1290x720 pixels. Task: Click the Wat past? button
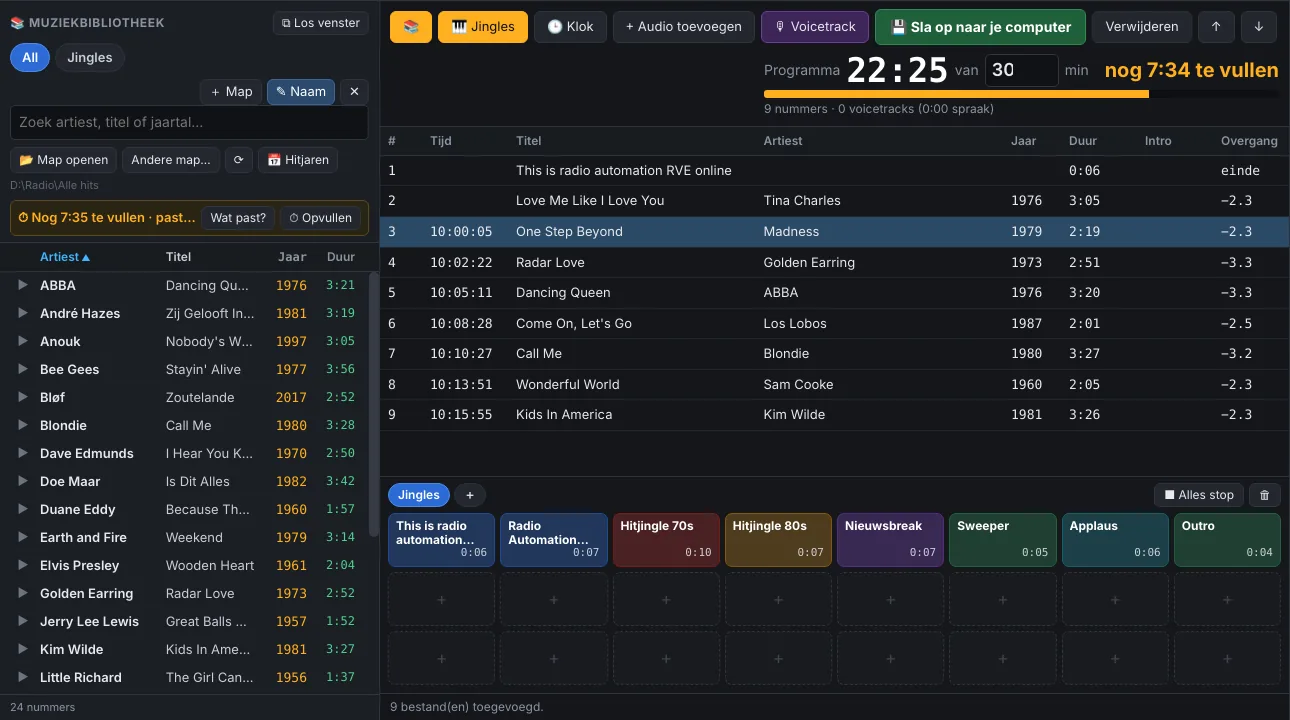pyautogui.click(x=238, y=218)
